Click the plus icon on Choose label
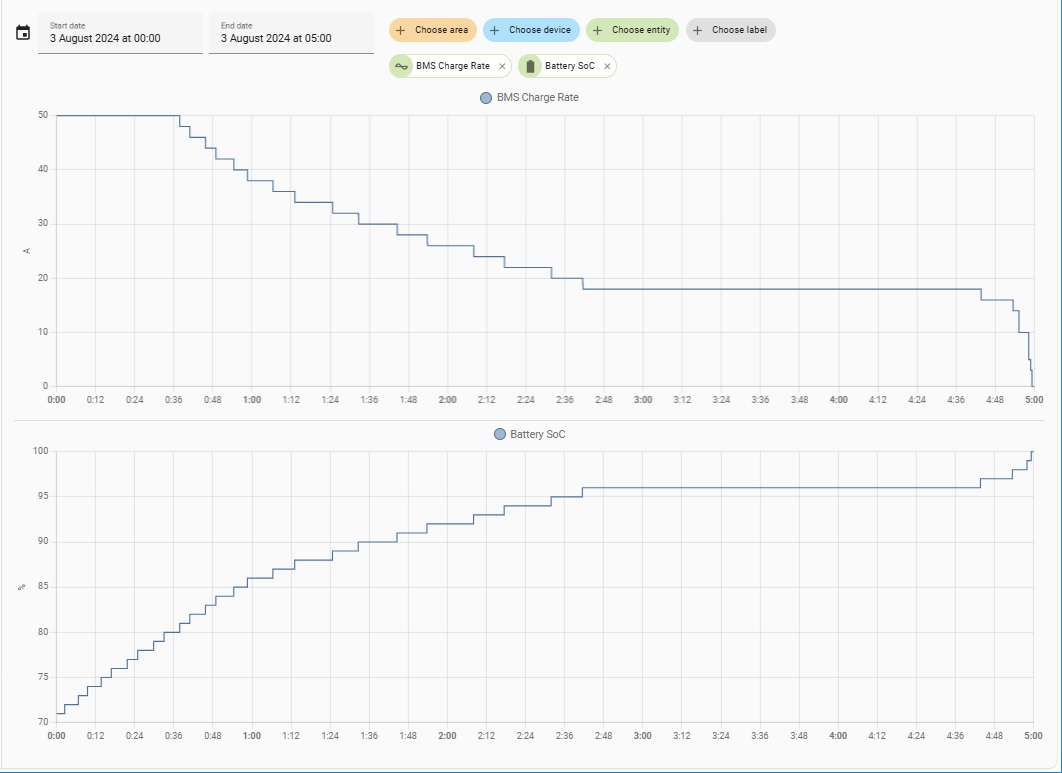 (698, 30)
